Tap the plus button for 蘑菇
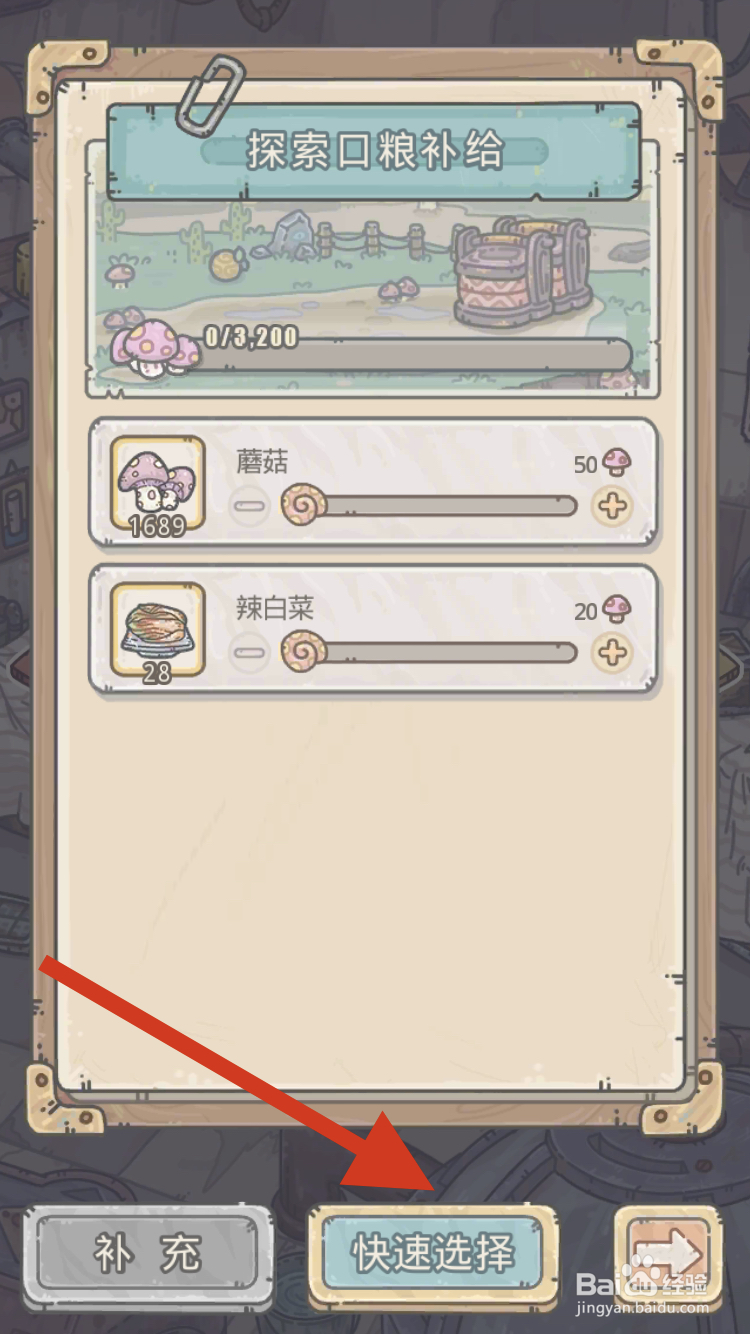The width and height of the screenshot is (750, 1334). point(612,506)
